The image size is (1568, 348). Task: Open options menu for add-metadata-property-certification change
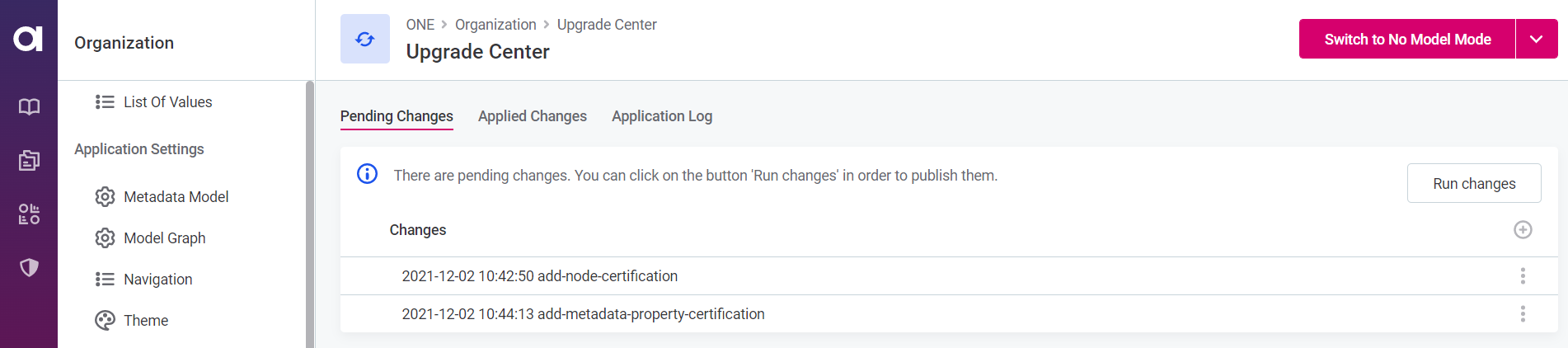coord(1523,314)
